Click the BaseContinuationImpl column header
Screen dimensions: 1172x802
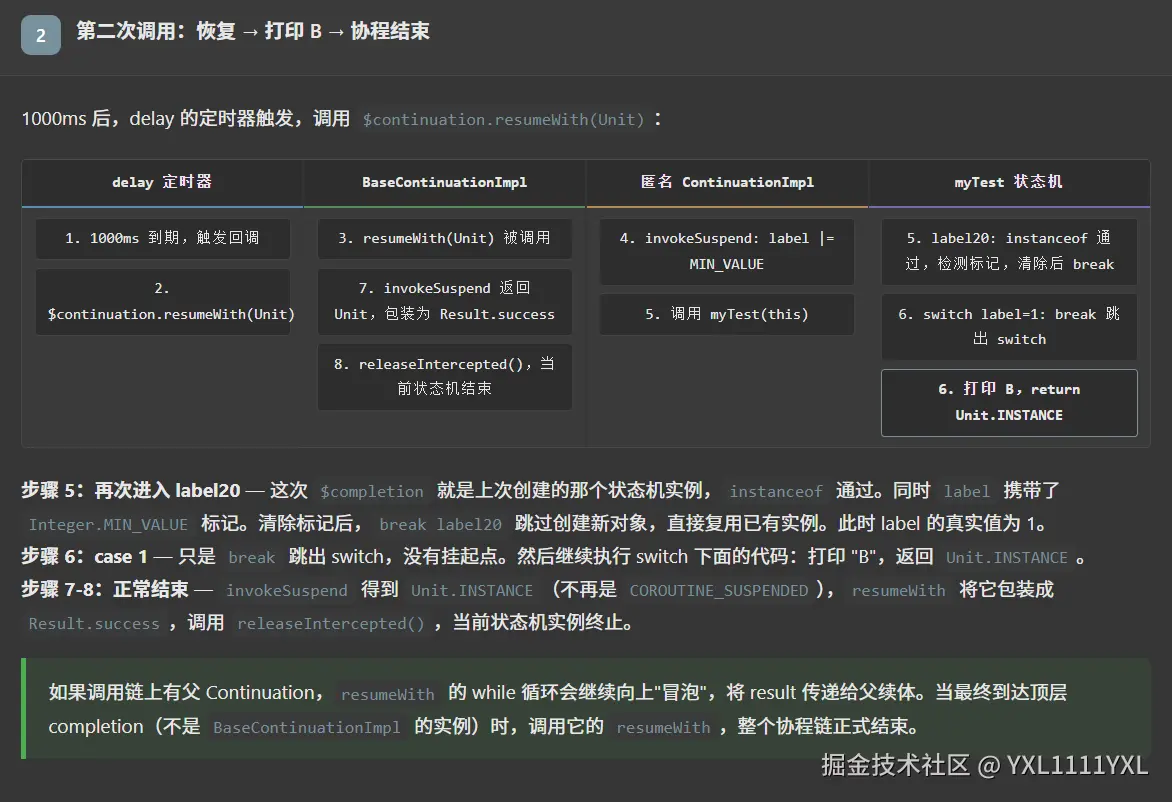[445, 182]
